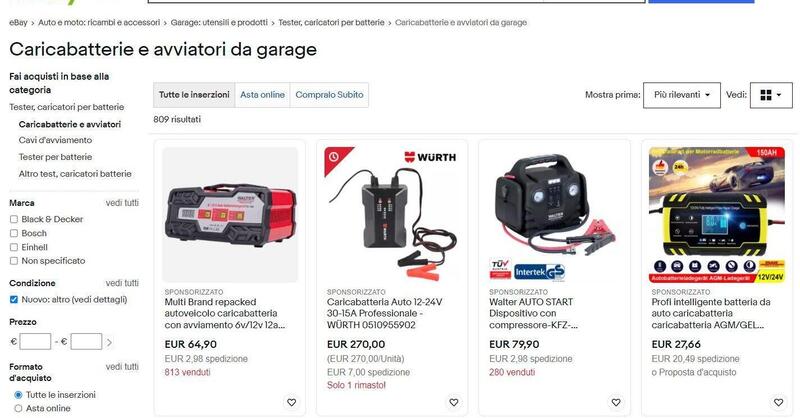The height and width of the screenshot is (418, 800).
Task: Select the Asta online radio button
Action: (x=18, y=408)
